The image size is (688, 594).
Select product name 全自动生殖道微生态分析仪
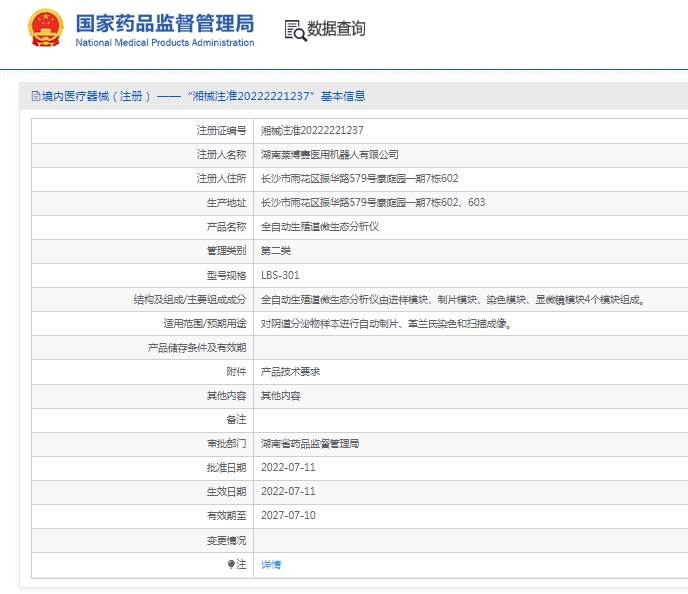click(320, 227)
